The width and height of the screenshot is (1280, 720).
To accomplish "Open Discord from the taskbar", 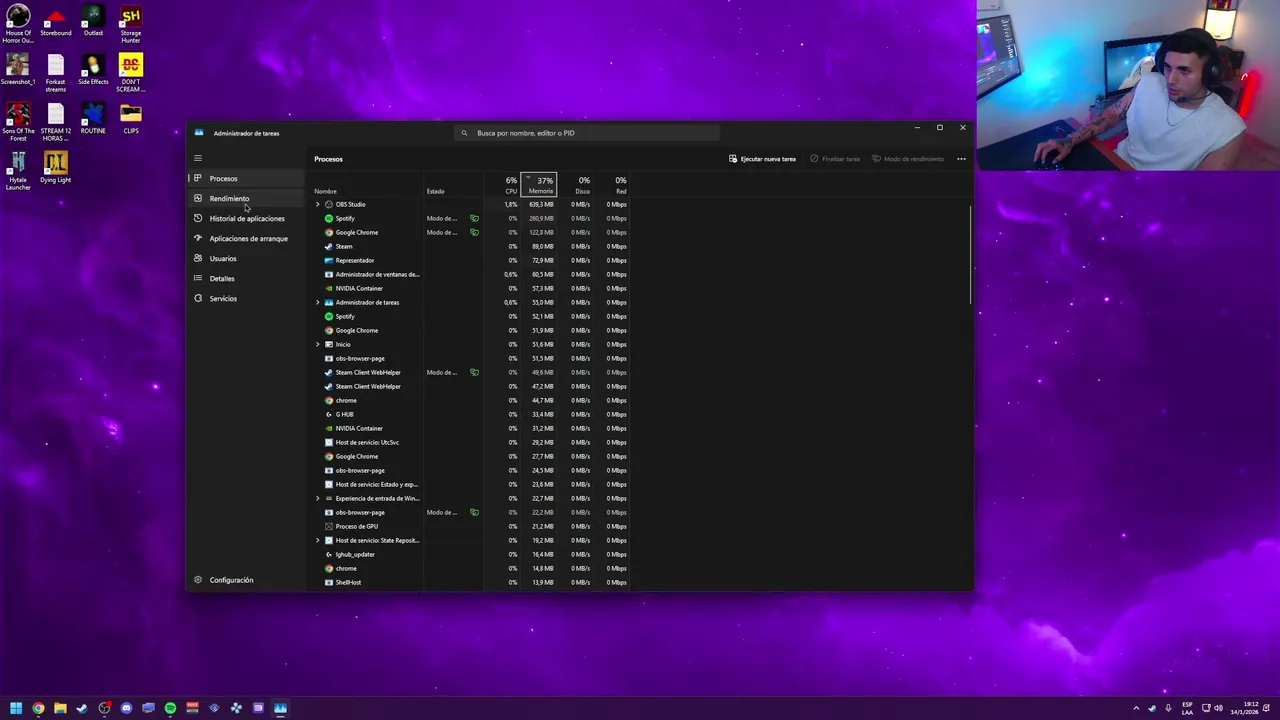I will point(126,708).
